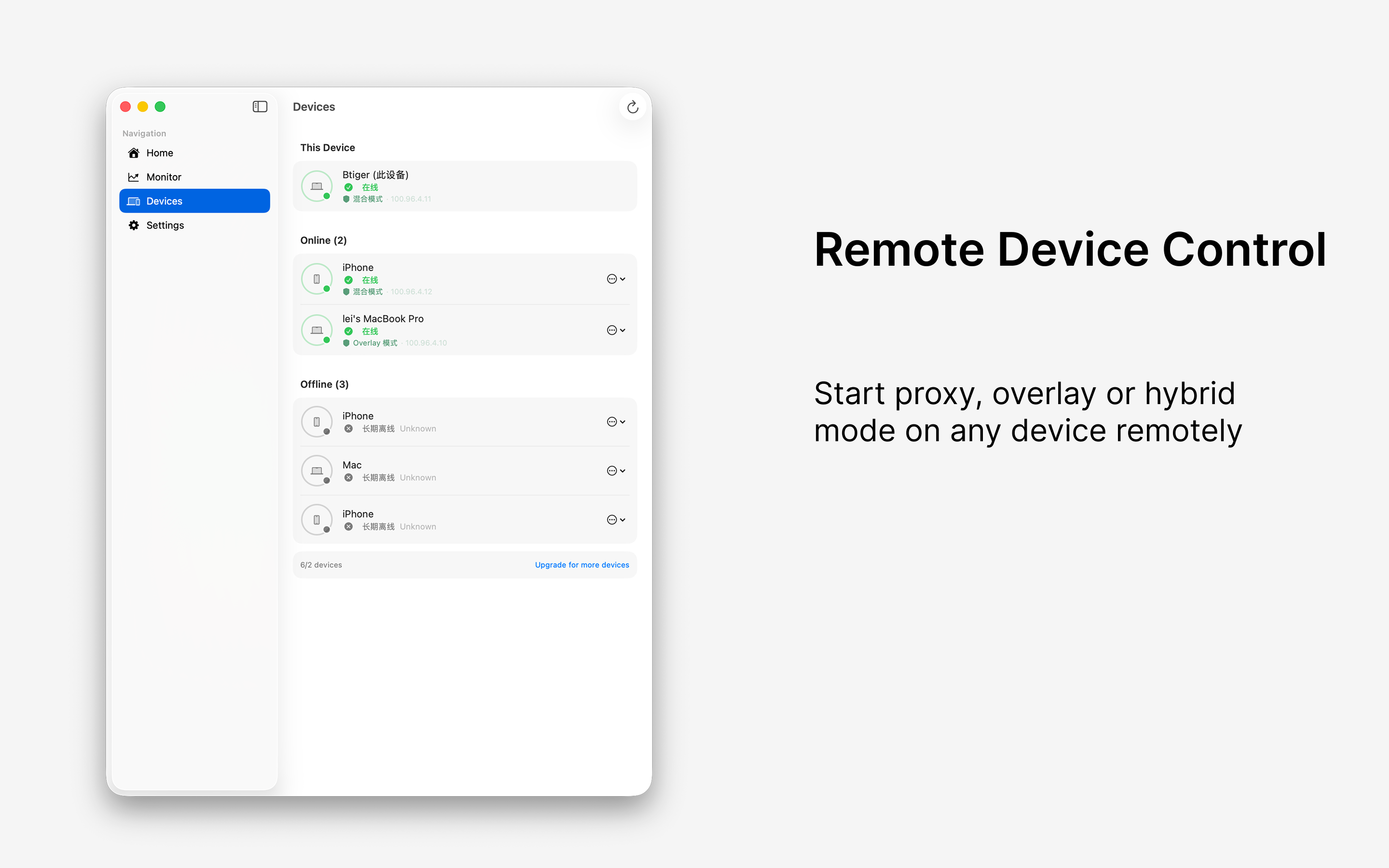Open the Monitor navigation item
Viewport: 1389px width, 868px height.
(194, 177)
